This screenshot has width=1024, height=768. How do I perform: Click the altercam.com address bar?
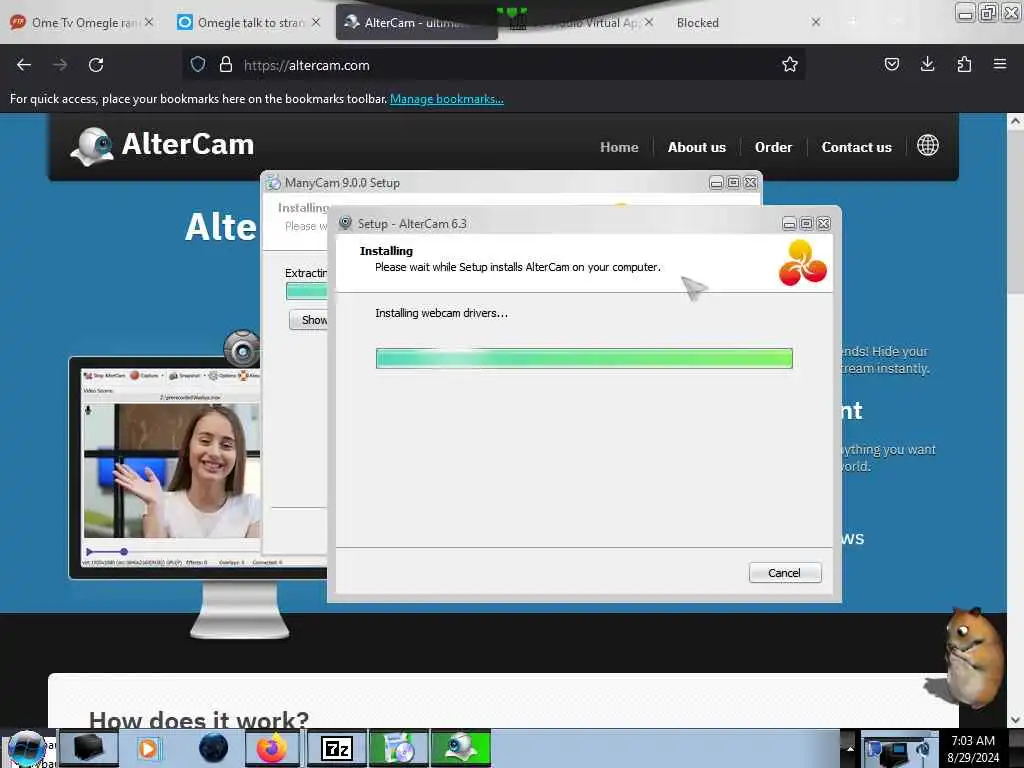[493, 65]
